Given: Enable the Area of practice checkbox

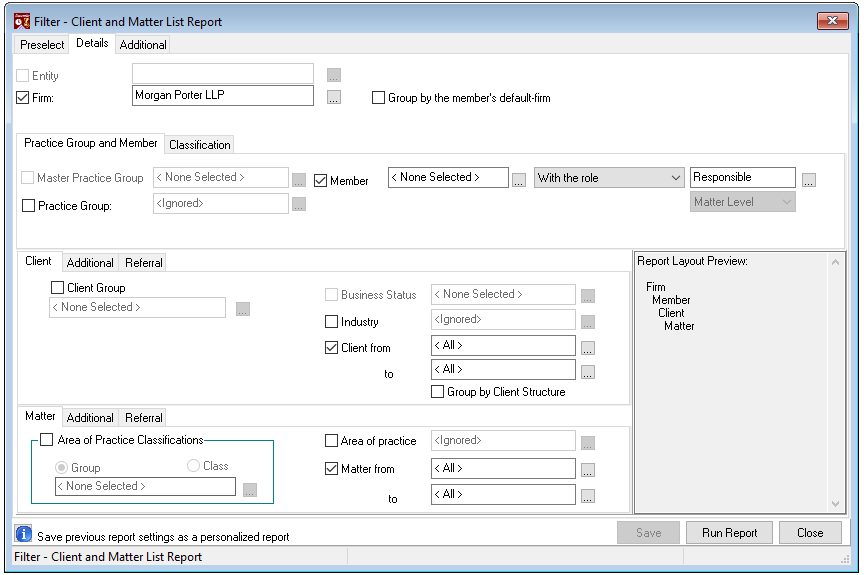Looking at the screenshot, I should tap(331, 441).
